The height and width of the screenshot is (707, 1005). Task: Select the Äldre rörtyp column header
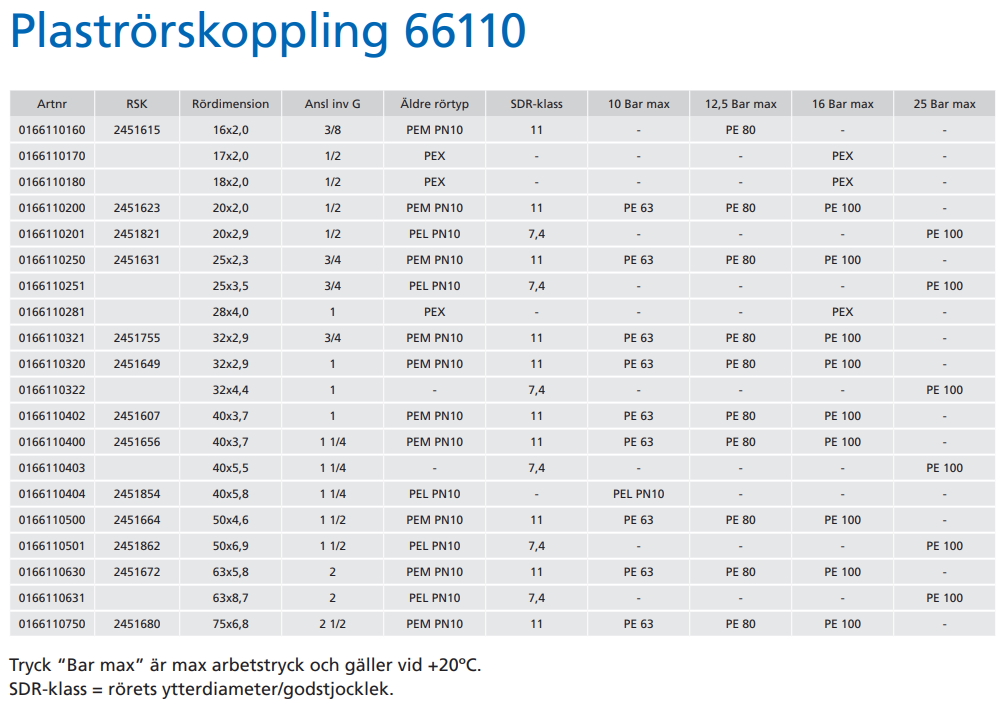point(434,104)
